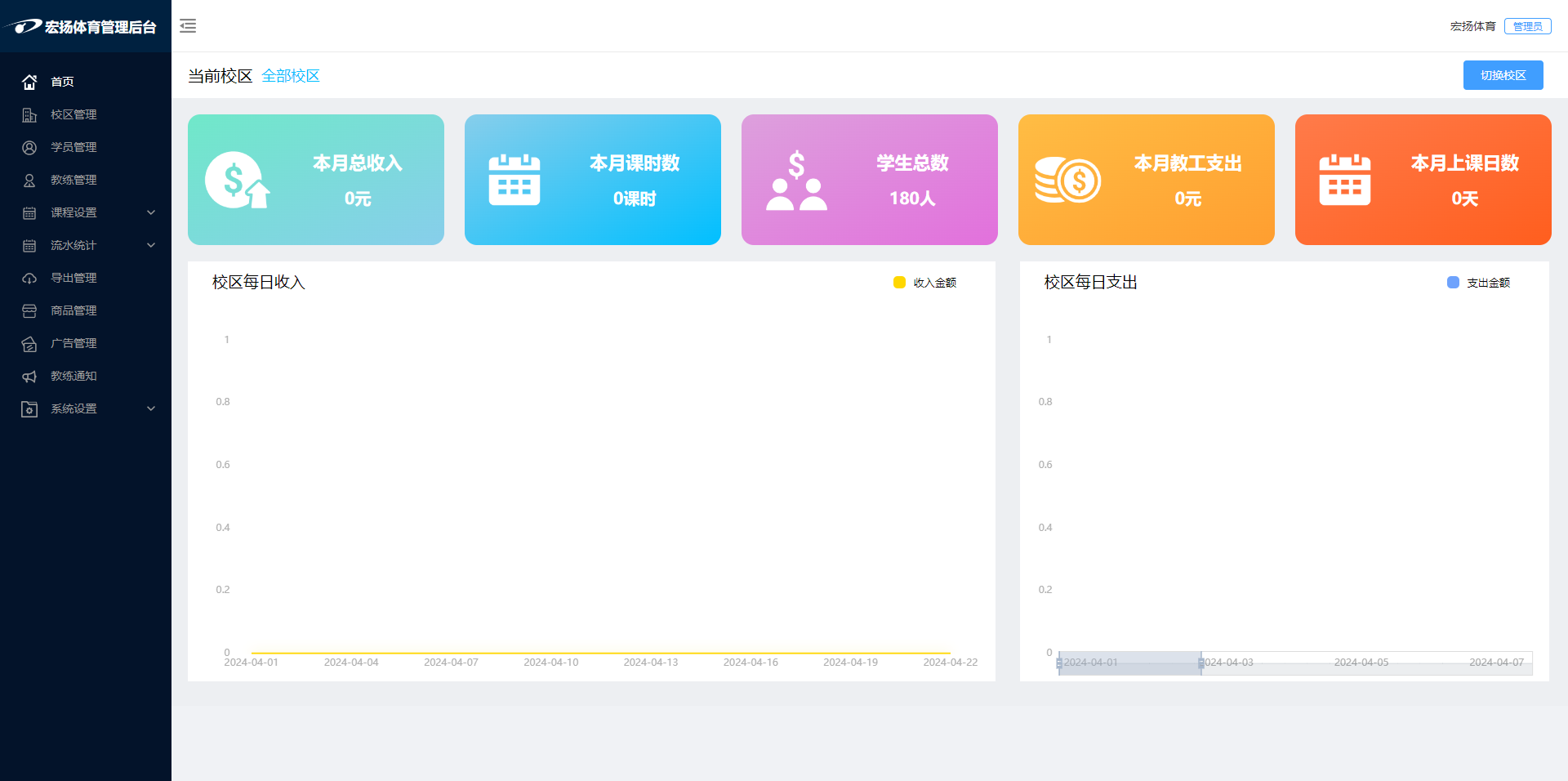Click the 校区每日收入 chart title

[258, 283]
